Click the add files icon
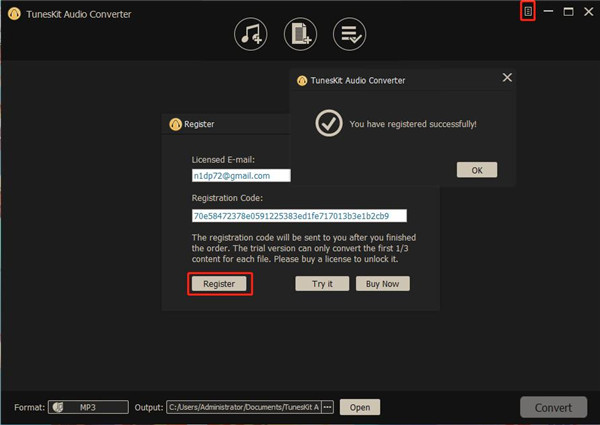600x425 pixels. coord(300,34)
